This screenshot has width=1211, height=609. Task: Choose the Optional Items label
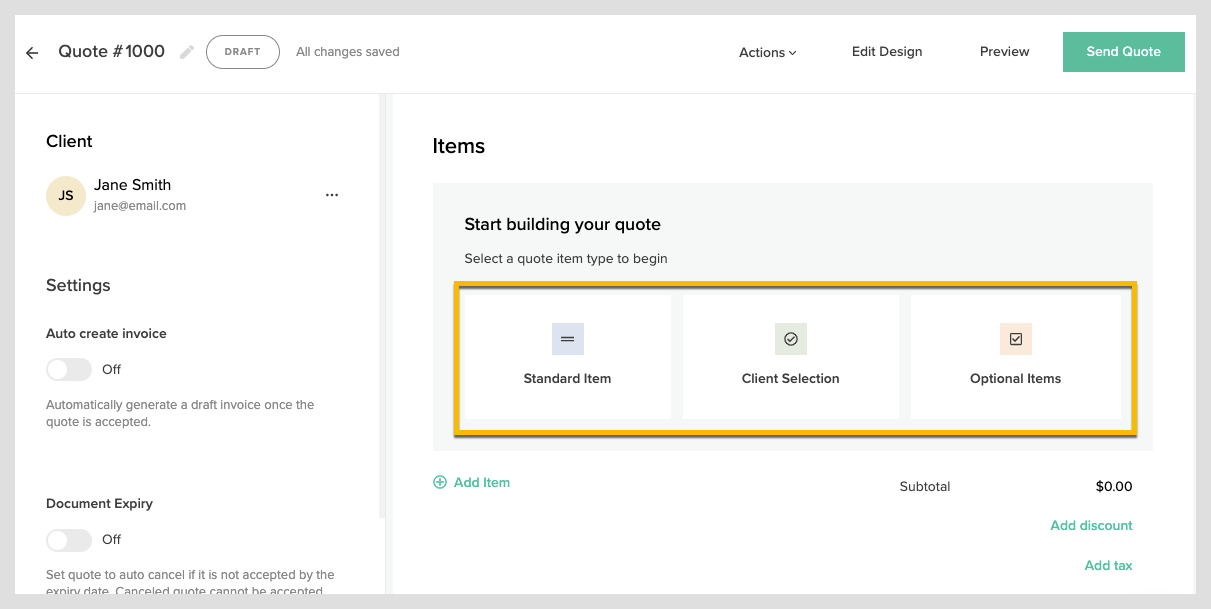tap(1016, 379)
